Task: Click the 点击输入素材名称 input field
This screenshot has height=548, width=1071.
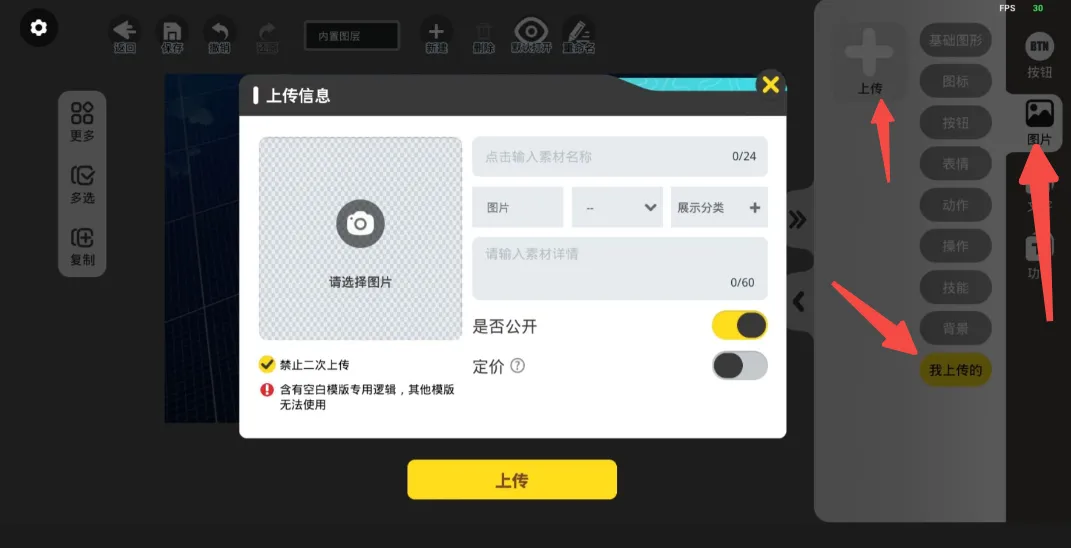Action: 620,156
